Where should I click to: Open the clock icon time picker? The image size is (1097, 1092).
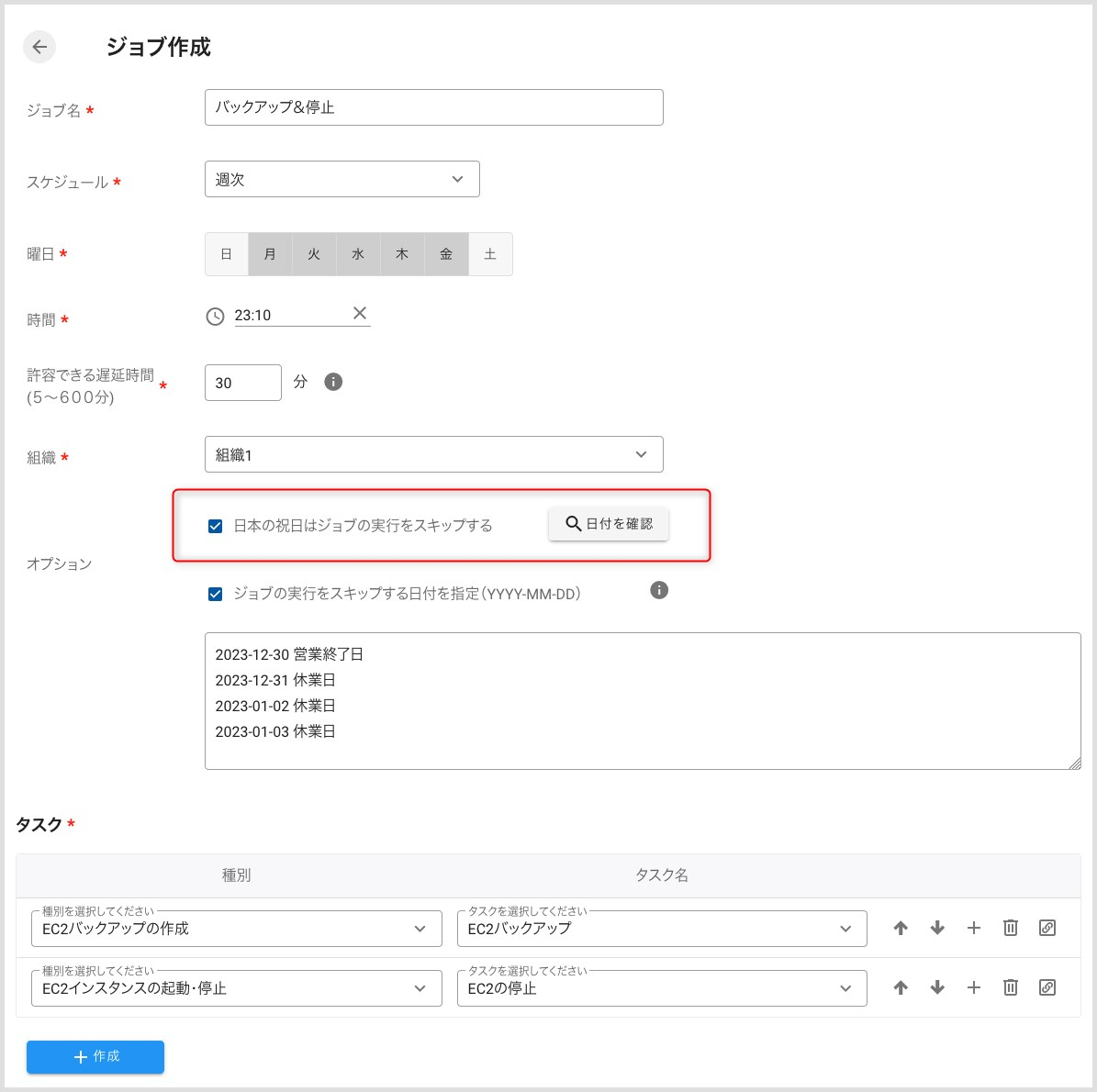click(x=215, y=316)
